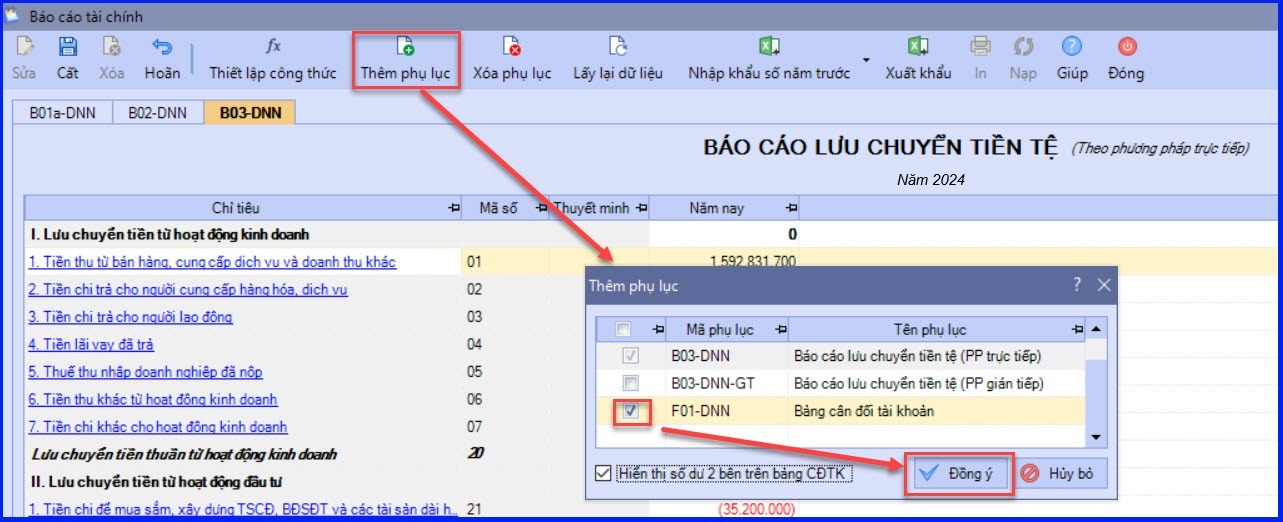Screen dimensions: 1283x522
Task: Open link 6. Tiền thu khác
Action: (x=153, y=399)
